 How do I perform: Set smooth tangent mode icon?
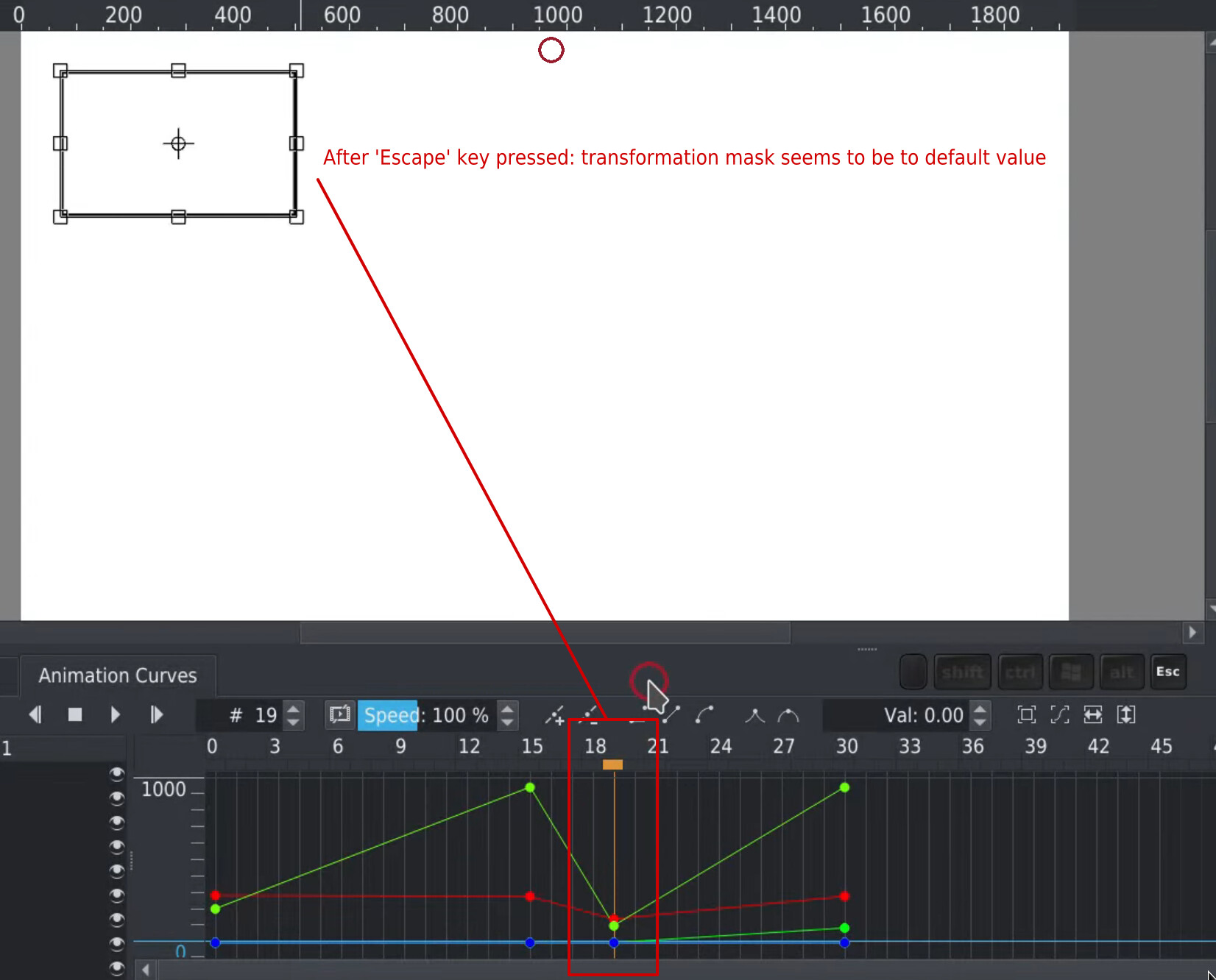tap(788, 714)
